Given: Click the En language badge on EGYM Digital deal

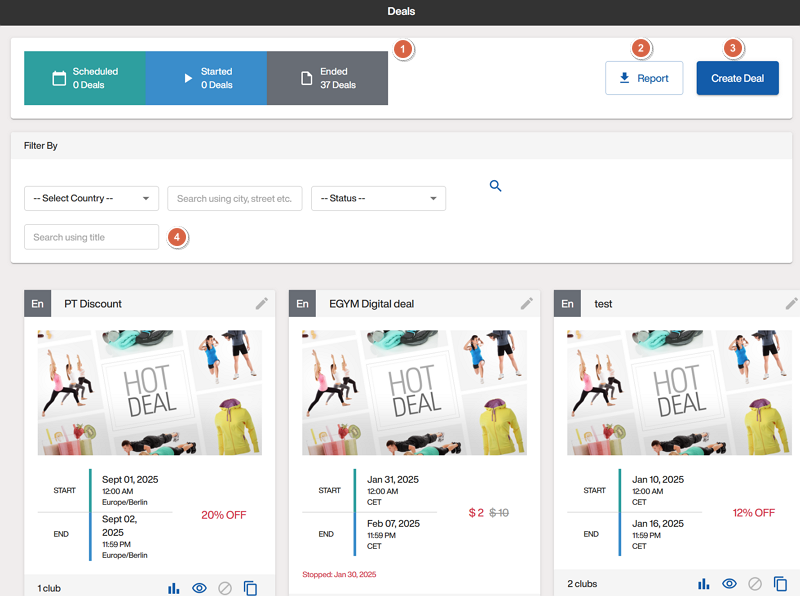Looking at the screenshot, I should 302,304.
